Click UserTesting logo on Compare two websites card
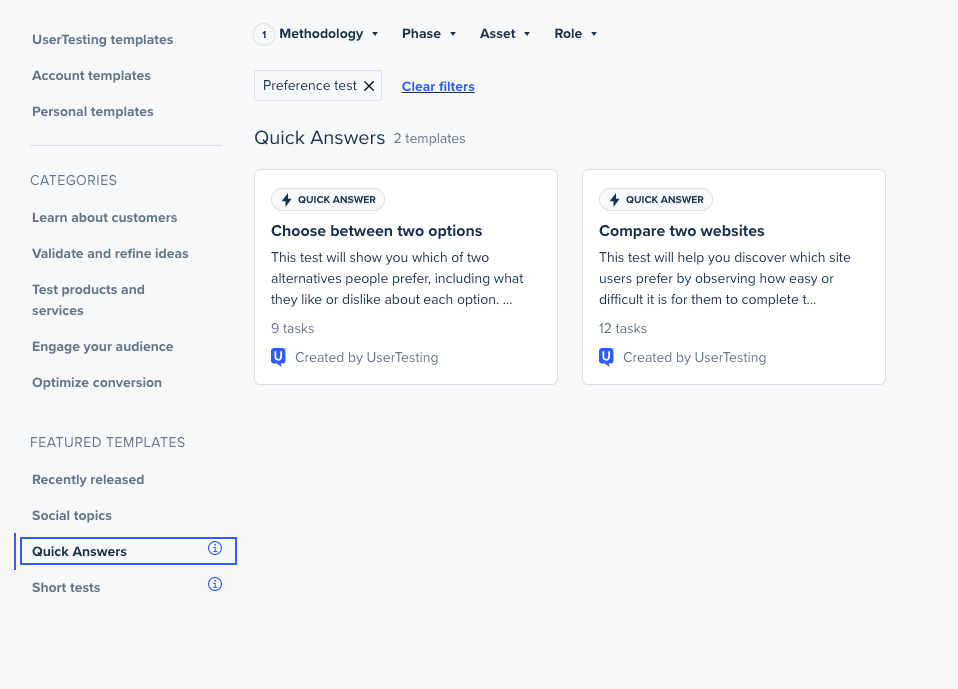Viewport: 958px width, 689px height. click(607, 357)
